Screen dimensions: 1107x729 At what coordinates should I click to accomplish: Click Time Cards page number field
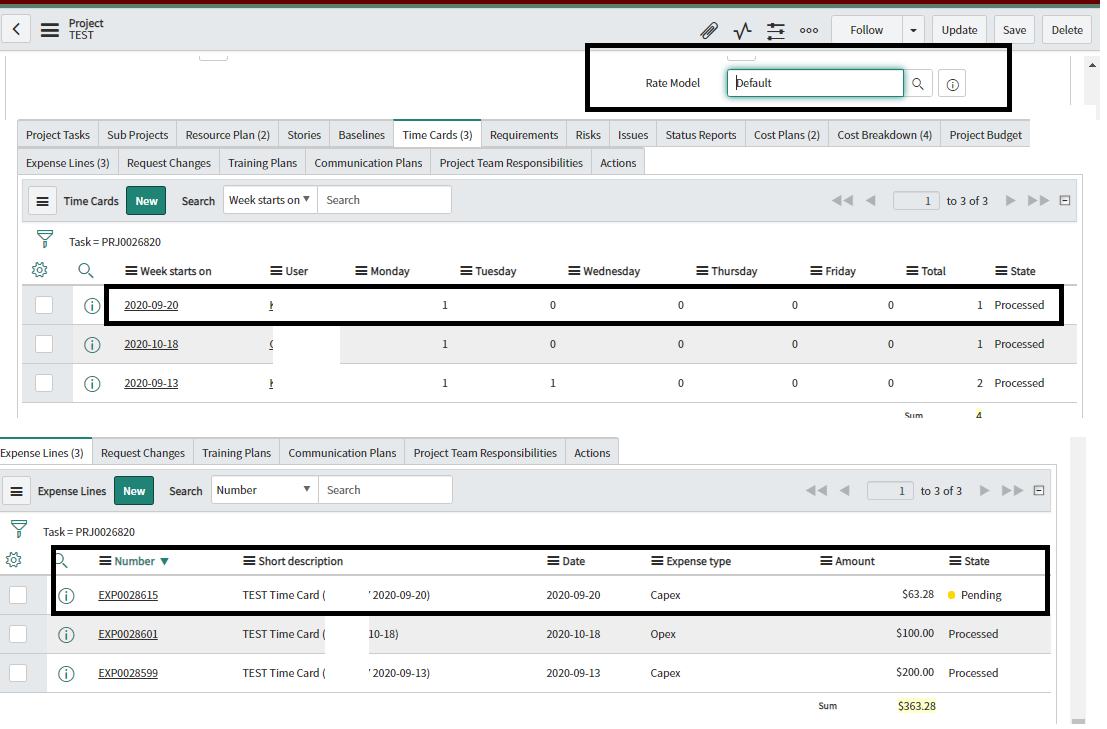point(916,201)
